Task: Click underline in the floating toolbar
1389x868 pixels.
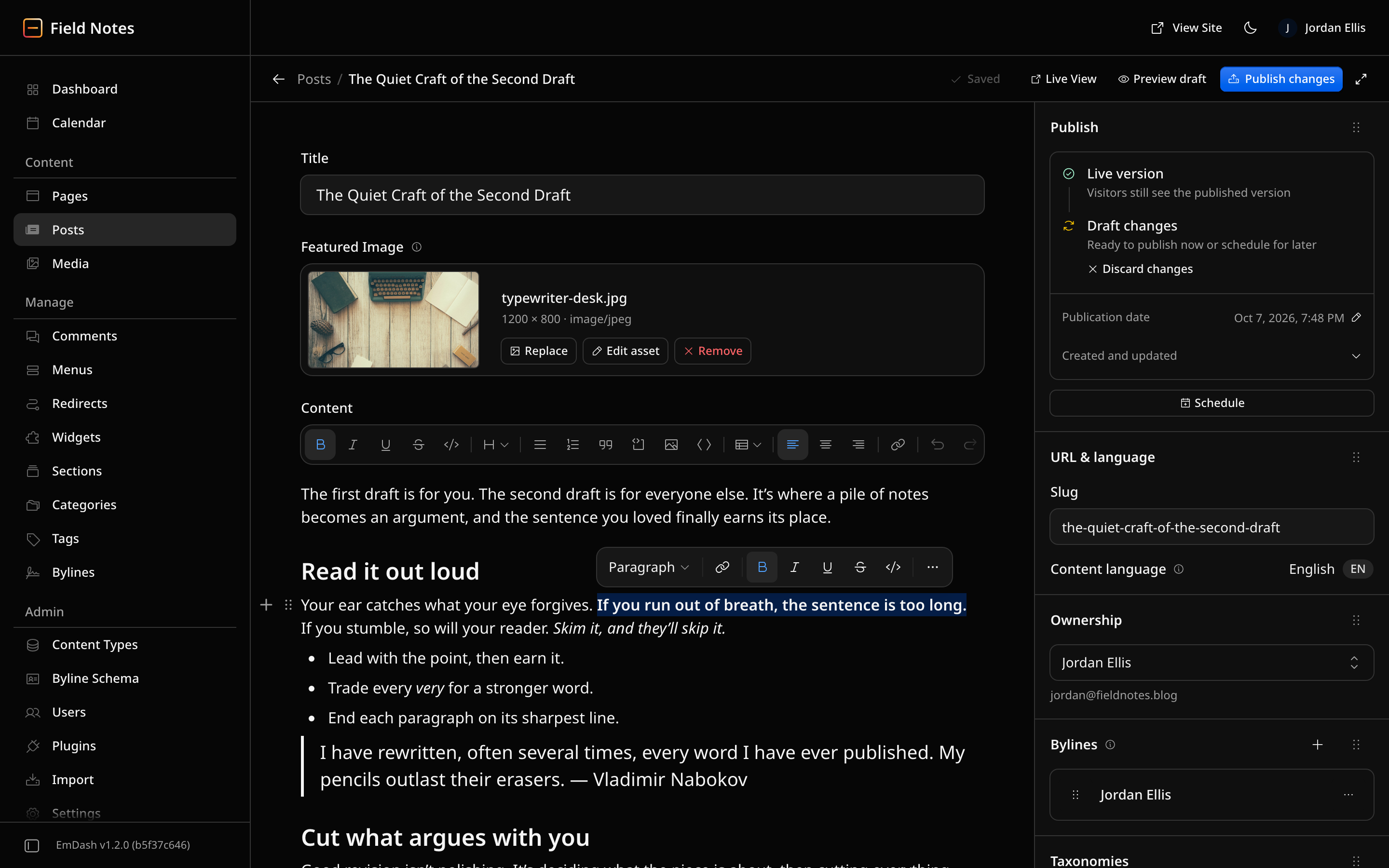Action: pyautogui.click(x=828, y=567)
